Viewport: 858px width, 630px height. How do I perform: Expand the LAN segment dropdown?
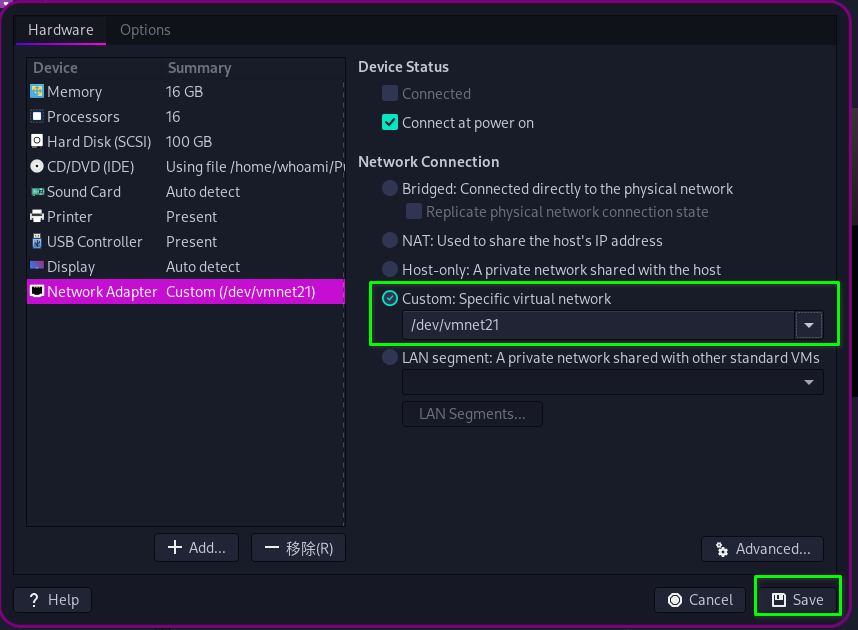point(808,383)
